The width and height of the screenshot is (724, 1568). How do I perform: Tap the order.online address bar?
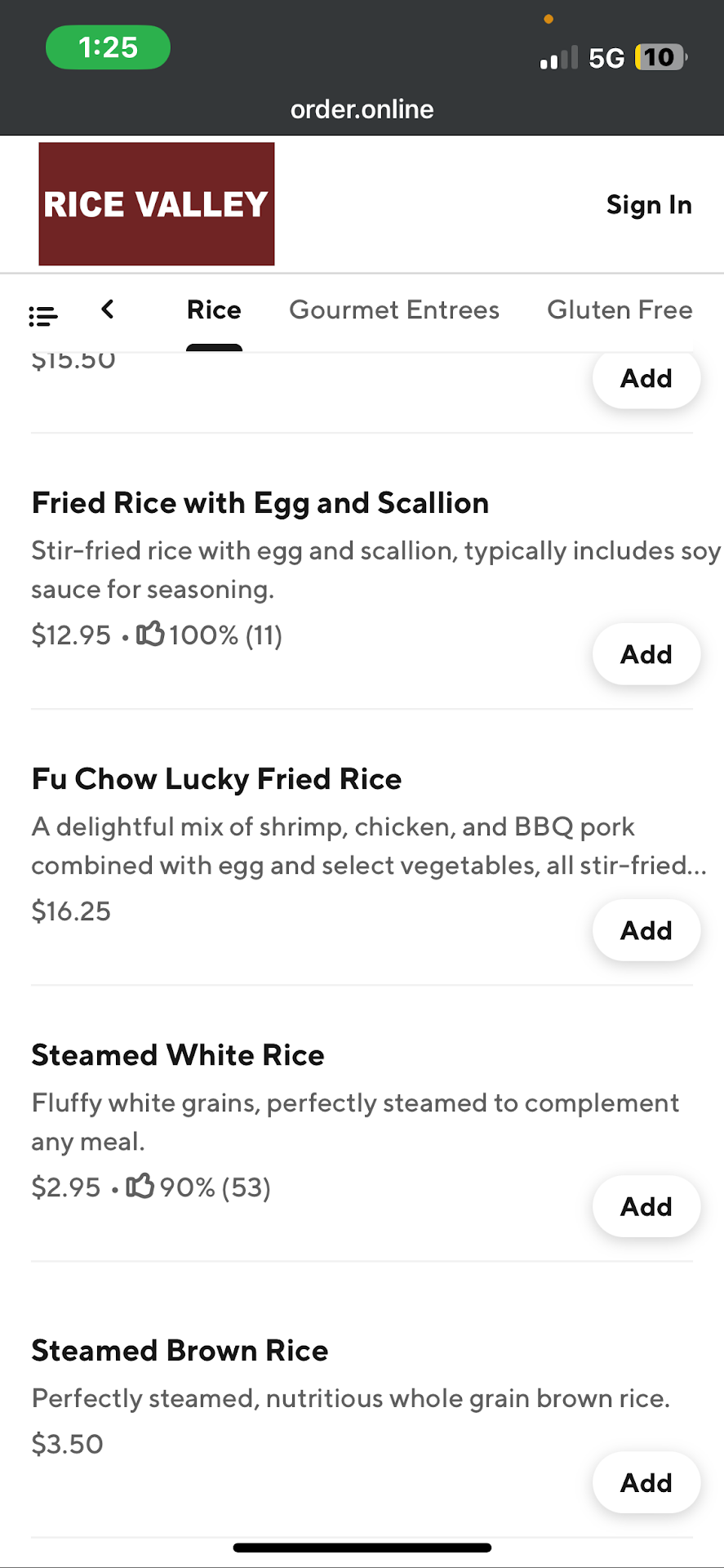[x=362, y=109]
